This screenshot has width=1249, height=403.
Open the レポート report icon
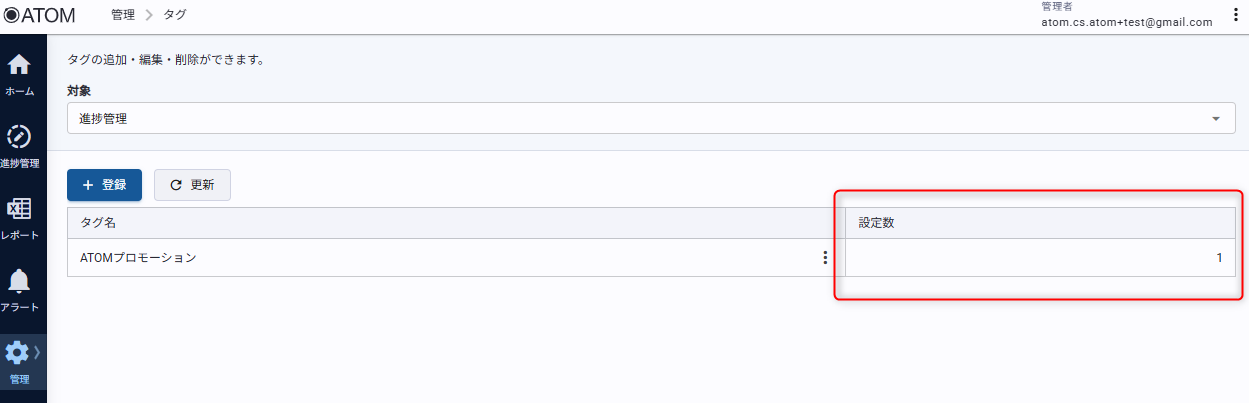[x=19, y=209]
